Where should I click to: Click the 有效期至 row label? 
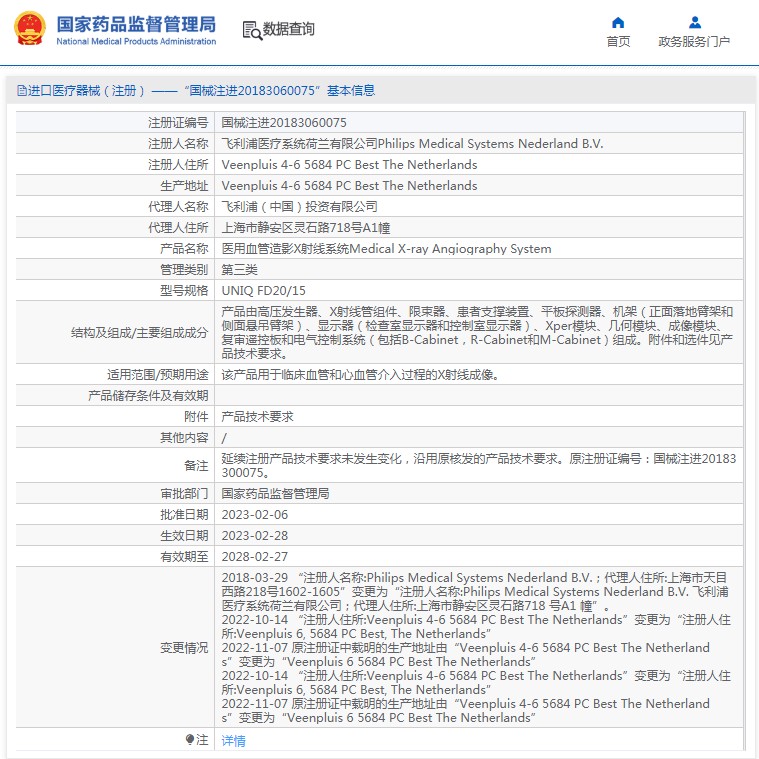(x=184, y=557)
